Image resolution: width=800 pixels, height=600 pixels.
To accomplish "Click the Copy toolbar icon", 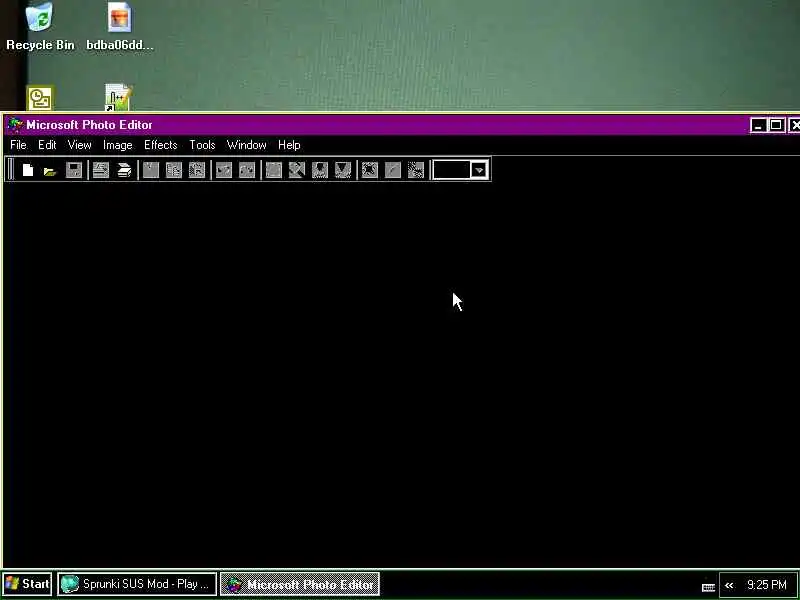I will (x=174, y=170).
